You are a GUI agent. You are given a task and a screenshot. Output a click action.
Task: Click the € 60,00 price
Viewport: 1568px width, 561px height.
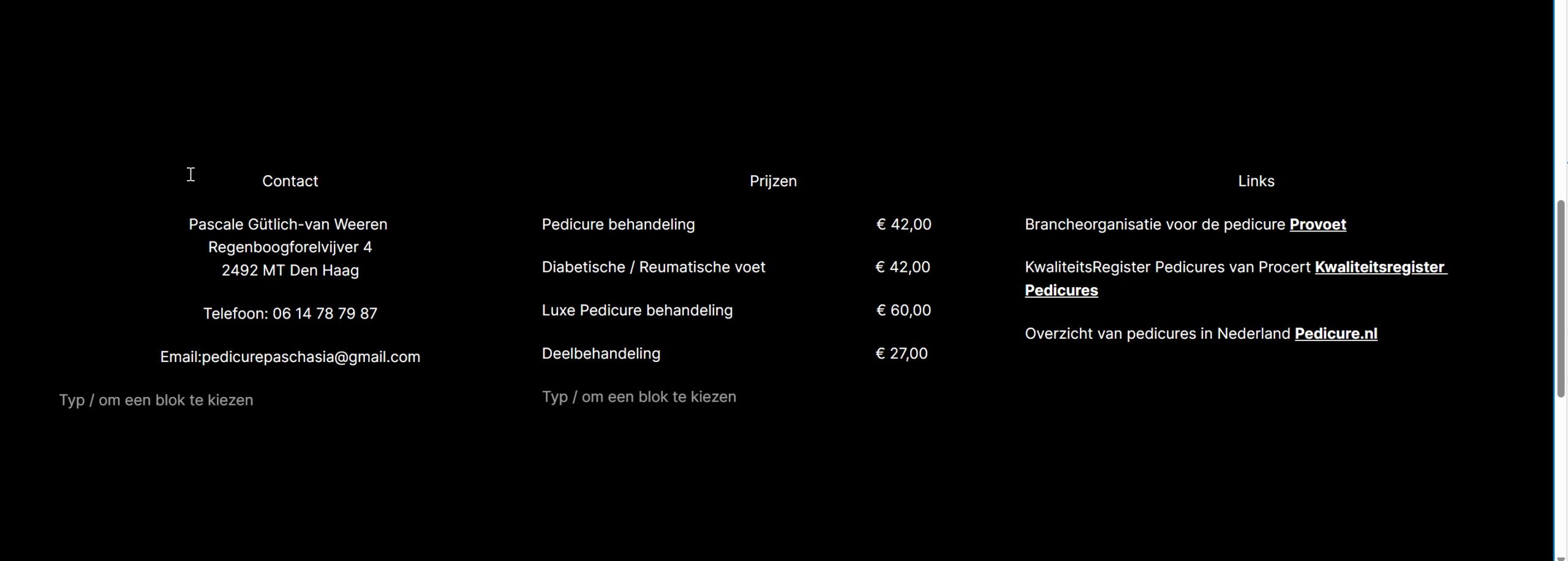click(x=903, y=311)
